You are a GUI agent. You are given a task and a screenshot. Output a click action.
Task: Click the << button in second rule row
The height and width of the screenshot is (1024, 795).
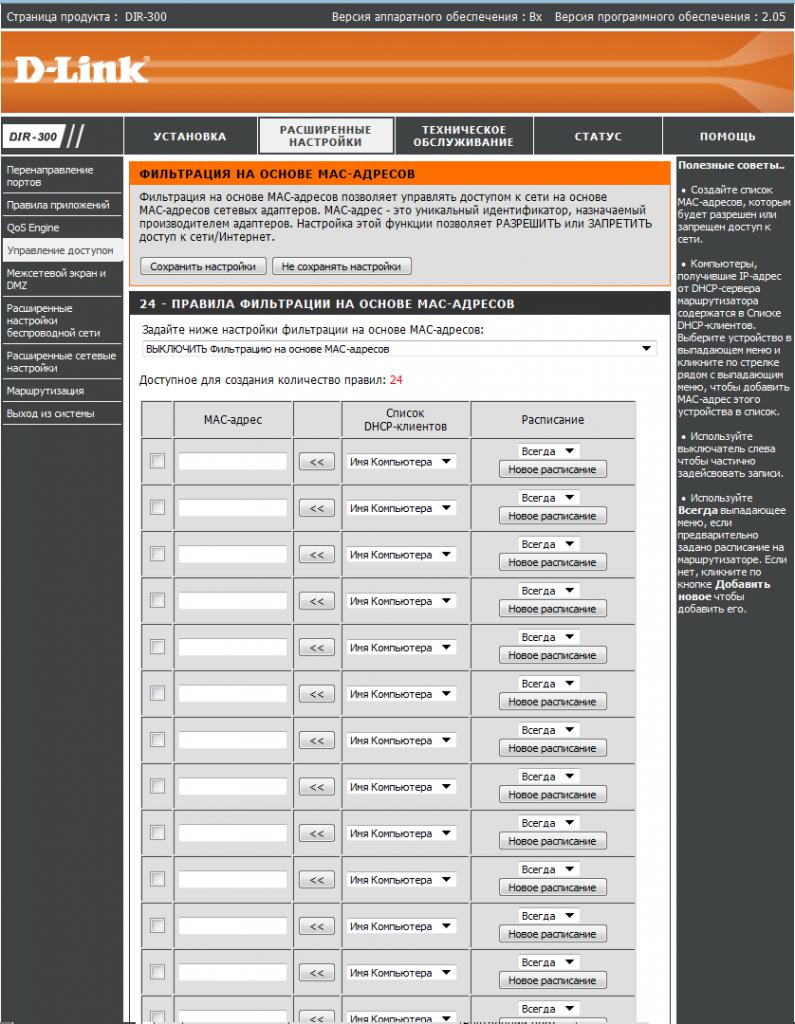(x=317, y=508)
